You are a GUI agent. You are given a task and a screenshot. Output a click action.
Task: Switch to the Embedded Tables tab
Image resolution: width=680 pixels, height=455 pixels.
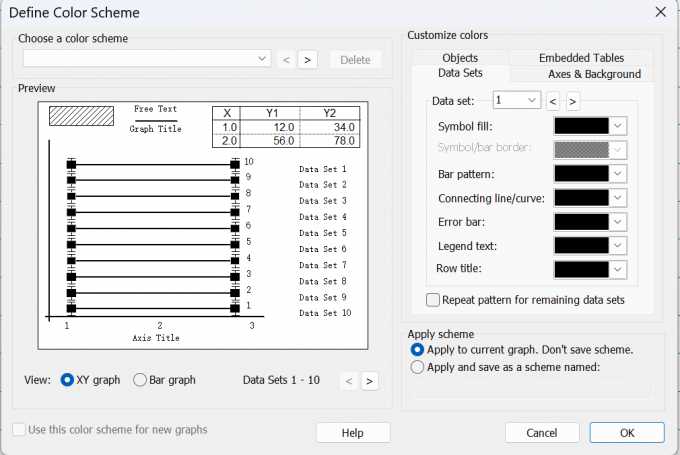pyautogui.click(x=581, y=58)
